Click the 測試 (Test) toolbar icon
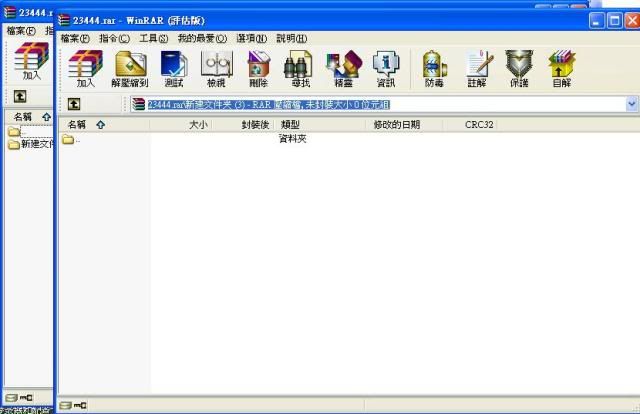Screen dimensions: 640x414 pos(174,68)
